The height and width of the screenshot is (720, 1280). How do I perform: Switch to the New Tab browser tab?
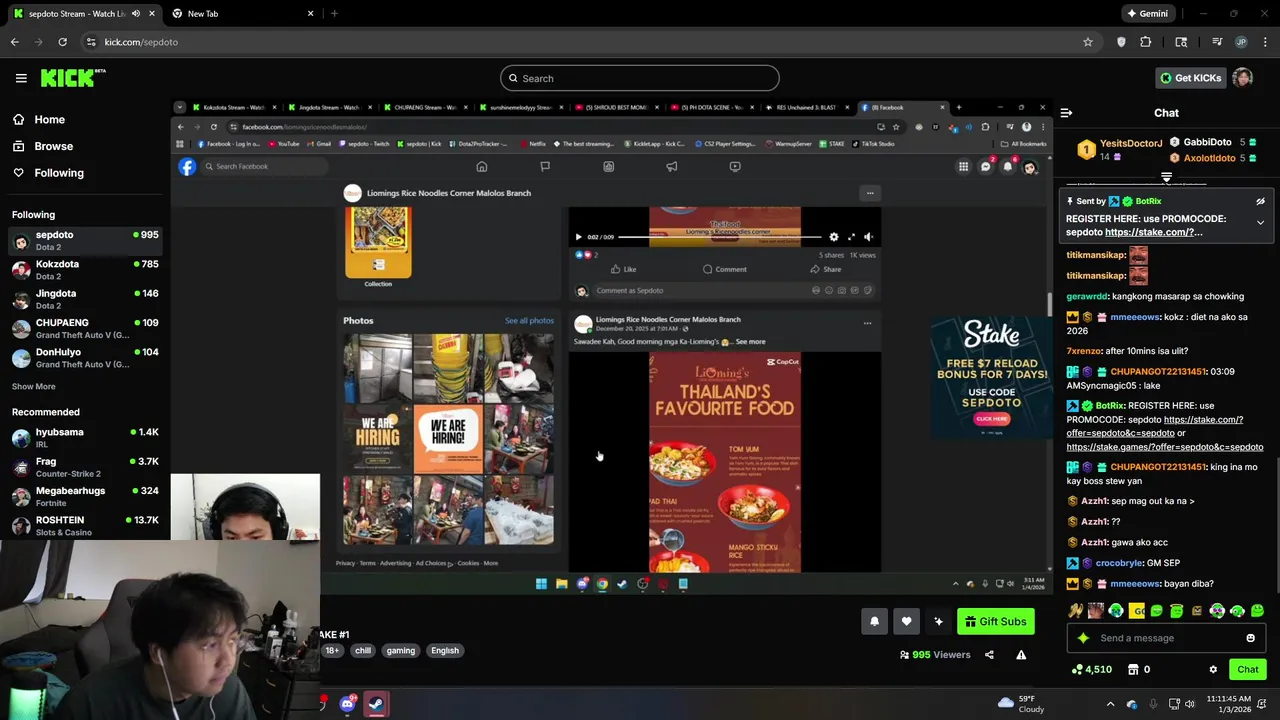click(x=240, y=14)
